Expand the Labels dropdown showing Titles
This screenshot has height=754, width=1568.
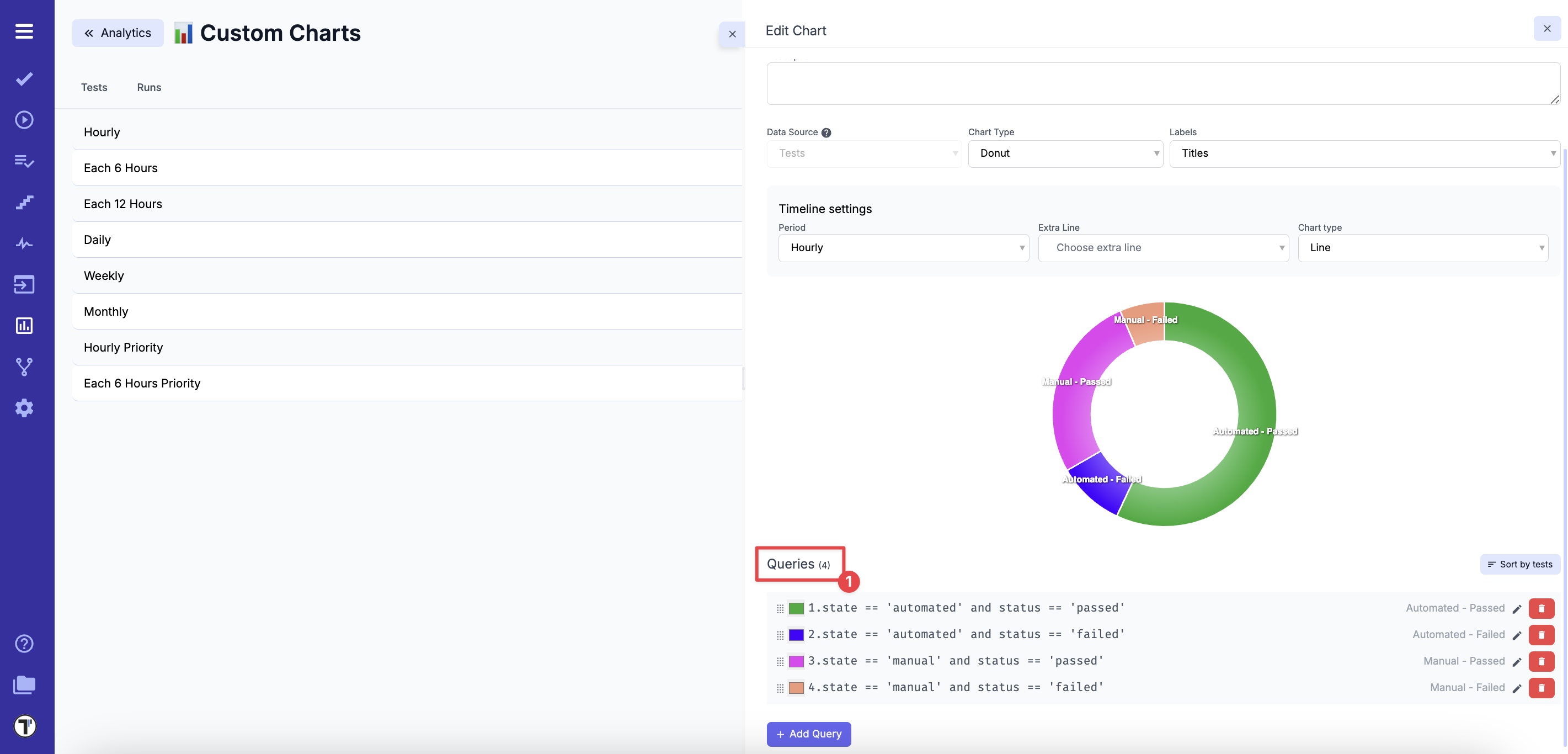1363,153
